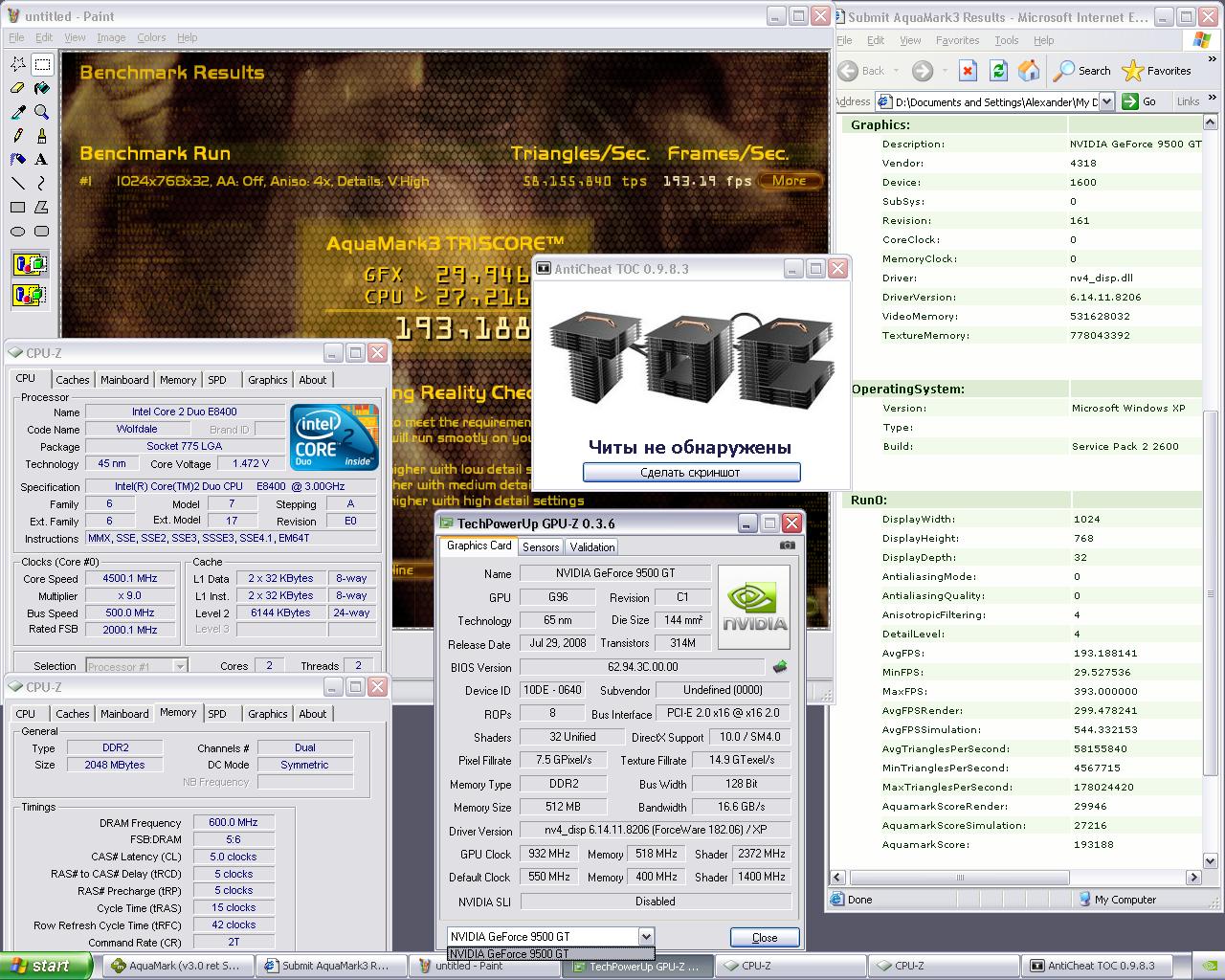The image size is (1225, 980).
Task: Choose the Brush tool in Paint
Action: tap(42, 136)
